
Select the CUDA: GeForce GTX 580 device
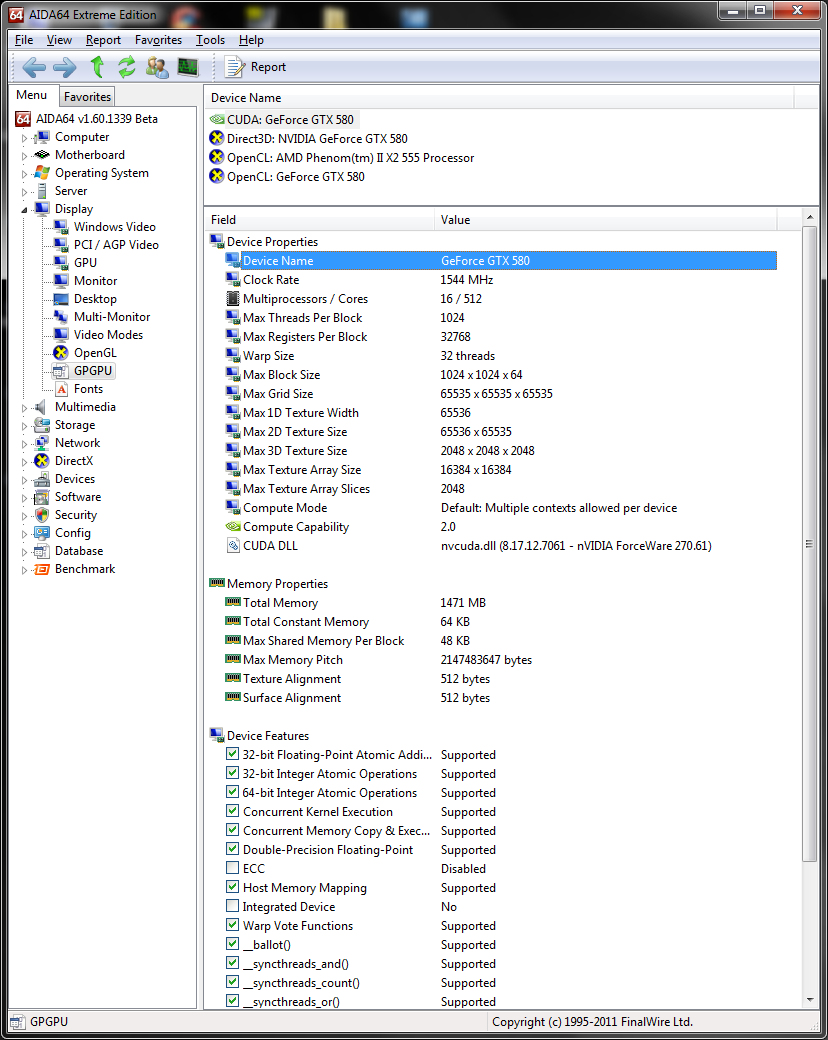(283, 119)
